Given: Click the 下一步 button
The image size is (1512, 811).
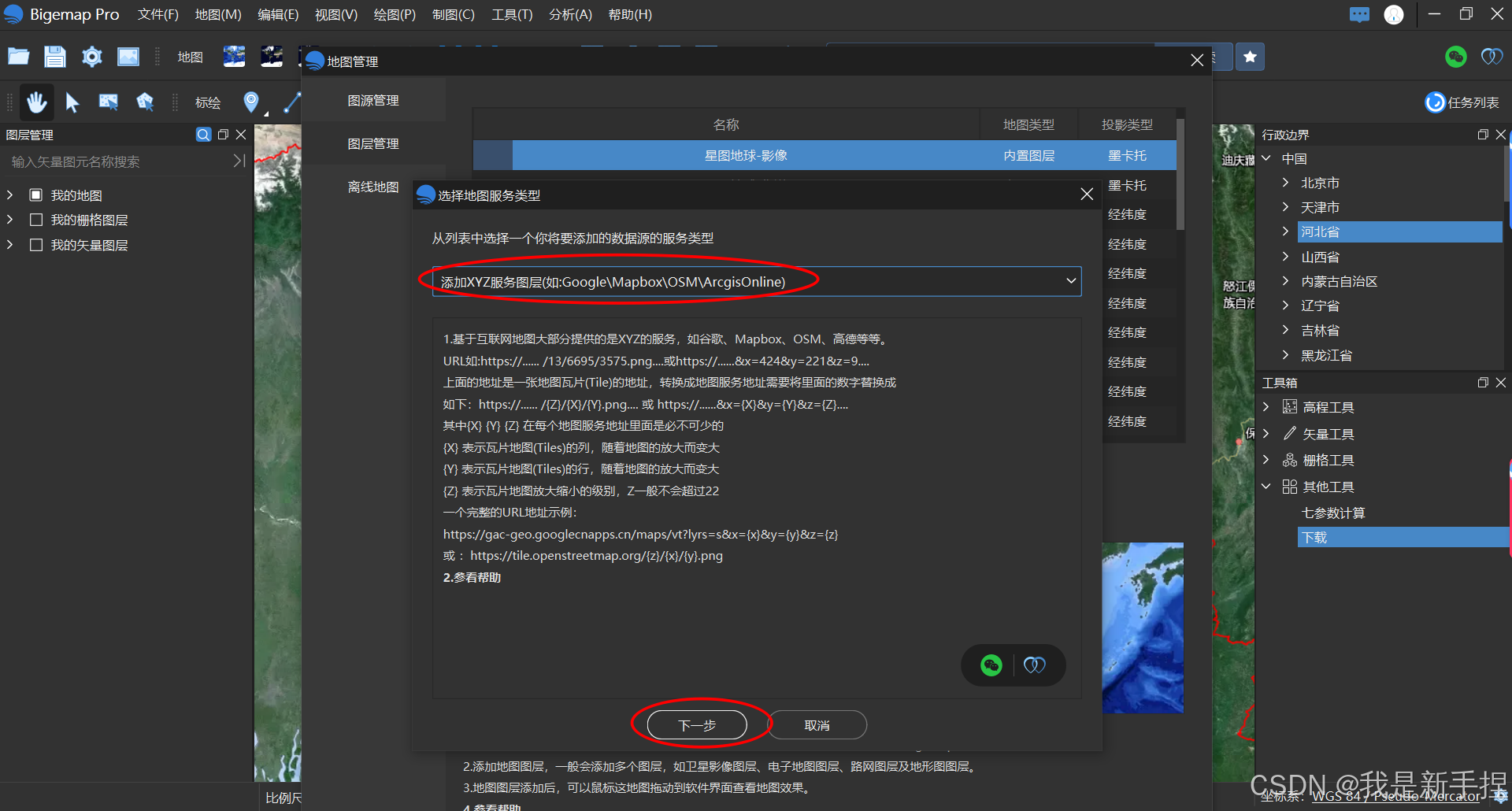Looking at the screenshot, I should pyautogui.click(x=697, y=725).
